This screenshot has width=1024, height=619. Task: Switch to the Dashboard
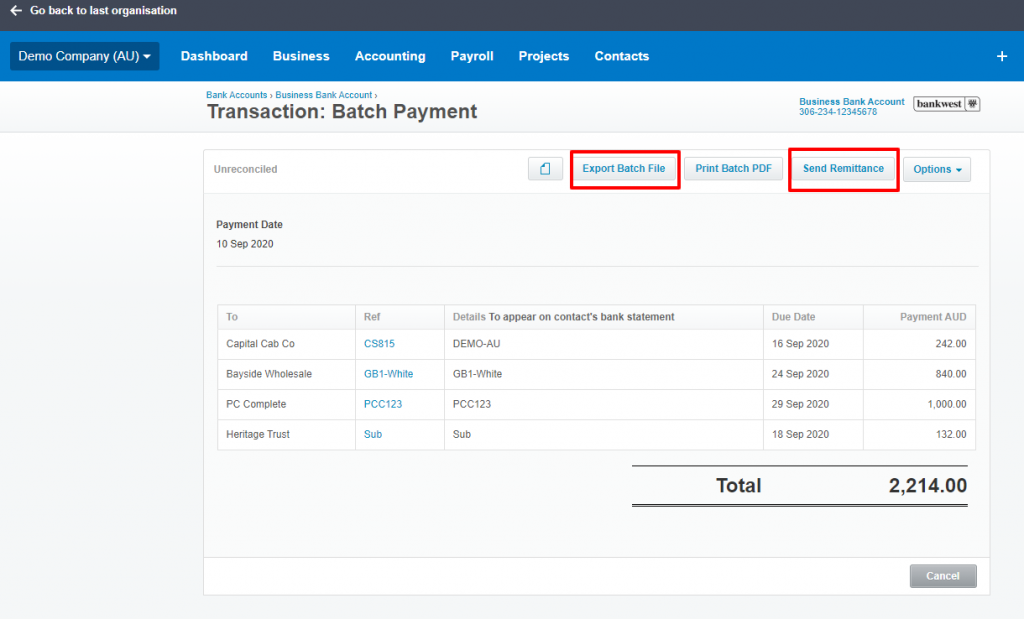coord(214,56)
